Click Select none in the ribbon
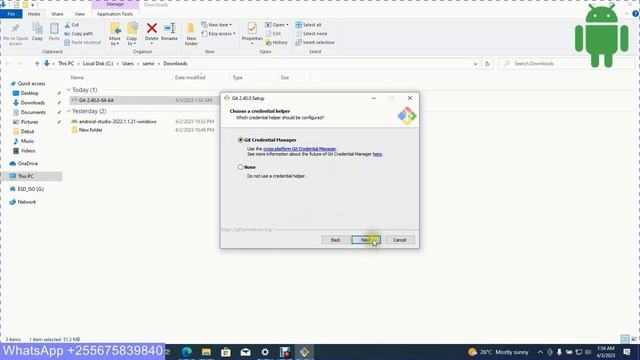The image size is (640, 360). 311,33
